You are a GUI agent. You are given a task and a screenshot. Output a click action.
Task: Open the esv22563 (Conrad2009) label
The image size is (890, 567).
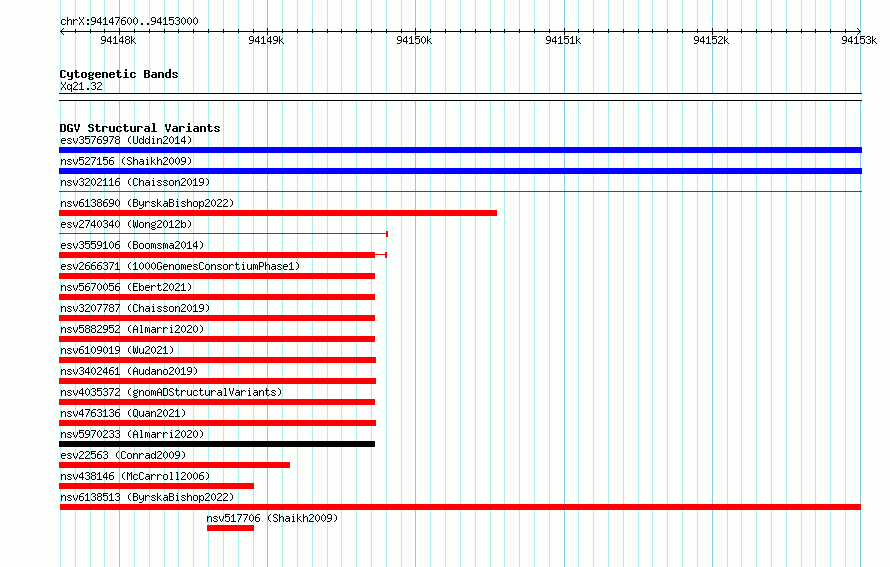123,455
